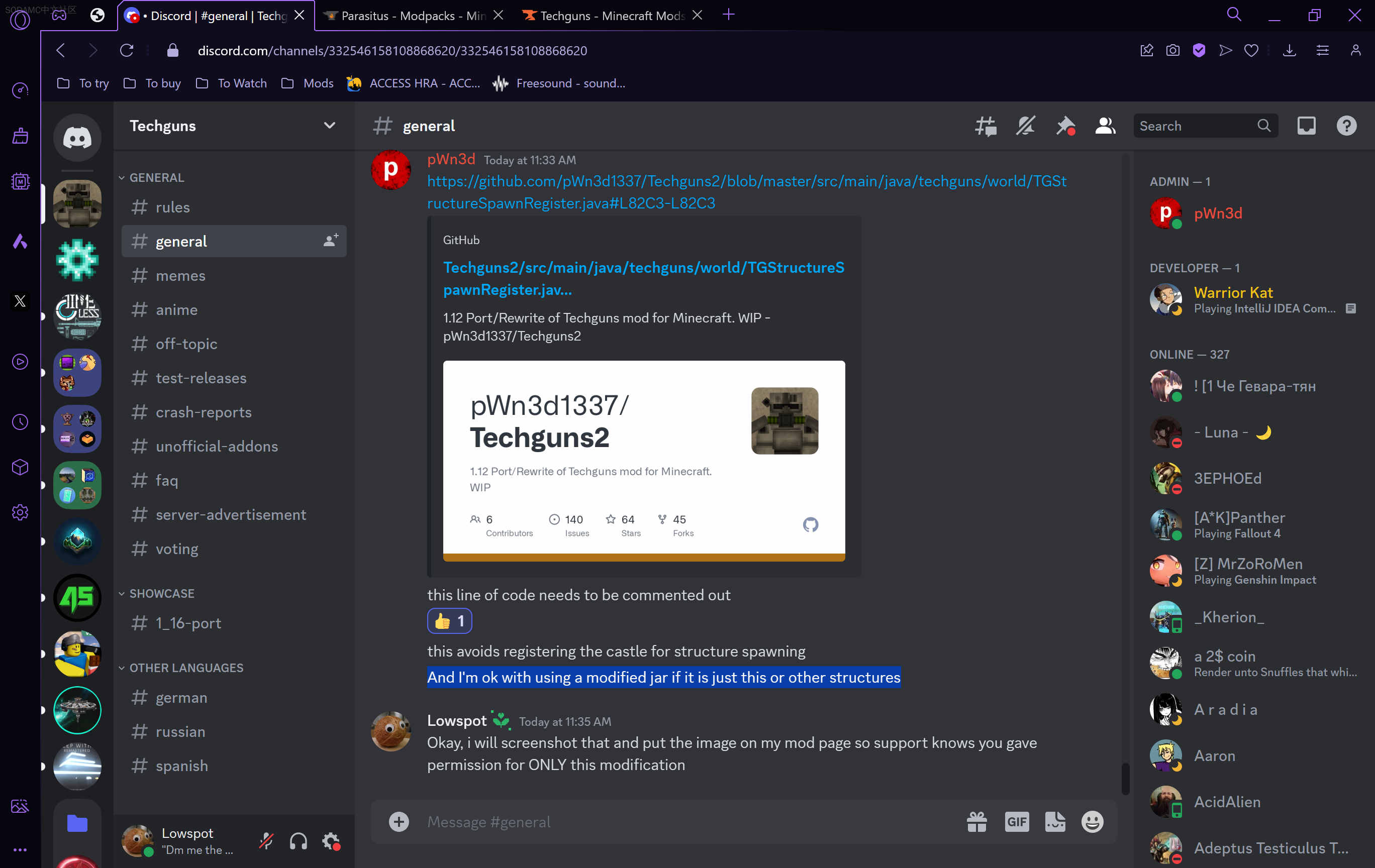
Task: Open the GIF picker
Action: pyautogui.click(x=1017, y=822)
